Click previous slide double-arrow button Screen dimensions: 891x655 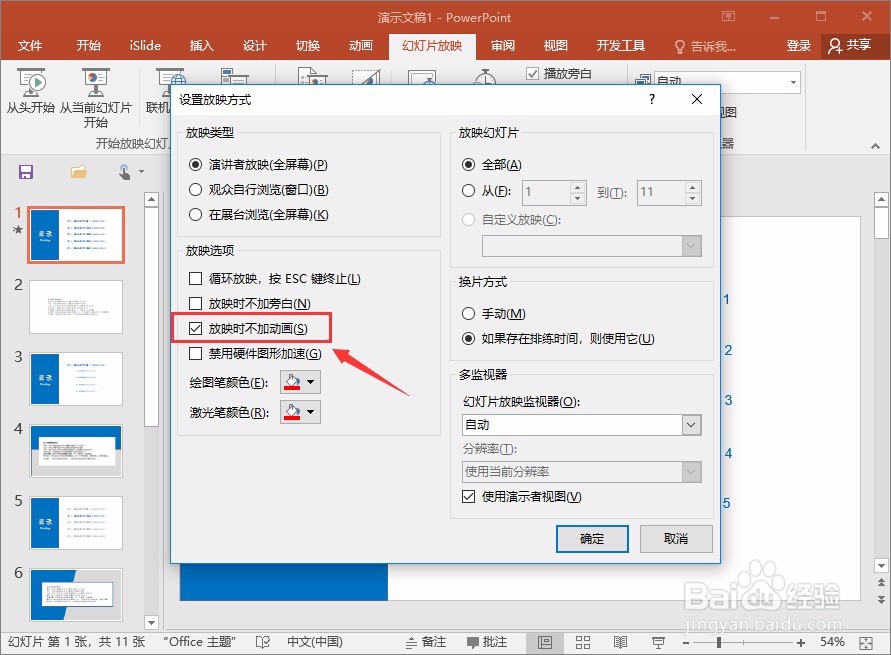(881, 582)
